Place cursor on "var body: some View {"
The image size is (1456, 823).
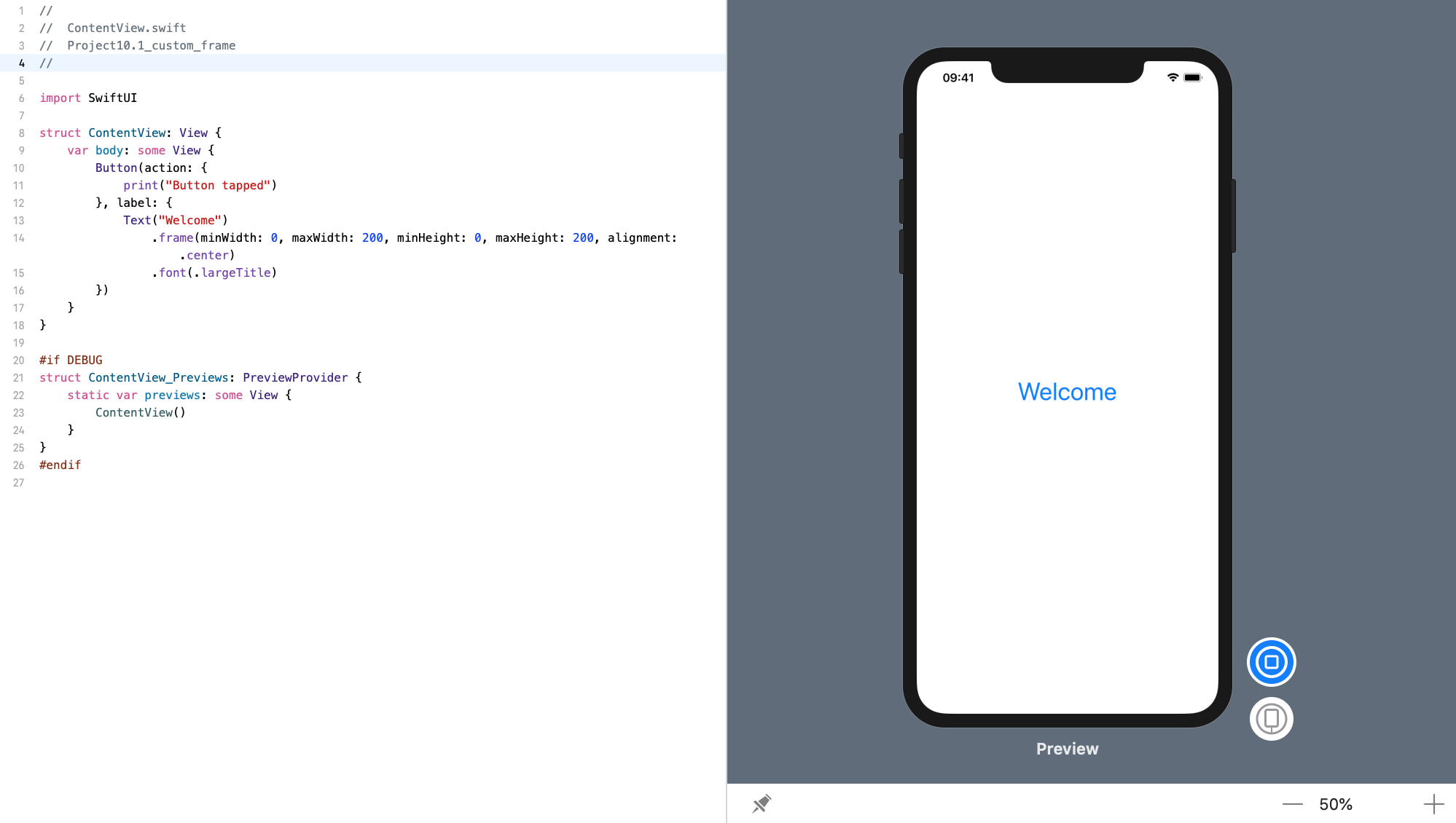(141, 150)
